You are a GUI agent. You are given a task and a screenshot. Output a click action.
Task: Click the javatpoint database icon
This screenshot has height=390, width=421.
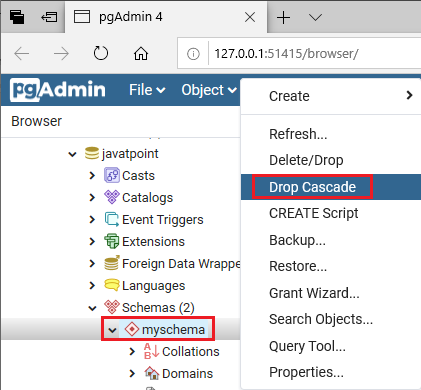coord(92,153)
